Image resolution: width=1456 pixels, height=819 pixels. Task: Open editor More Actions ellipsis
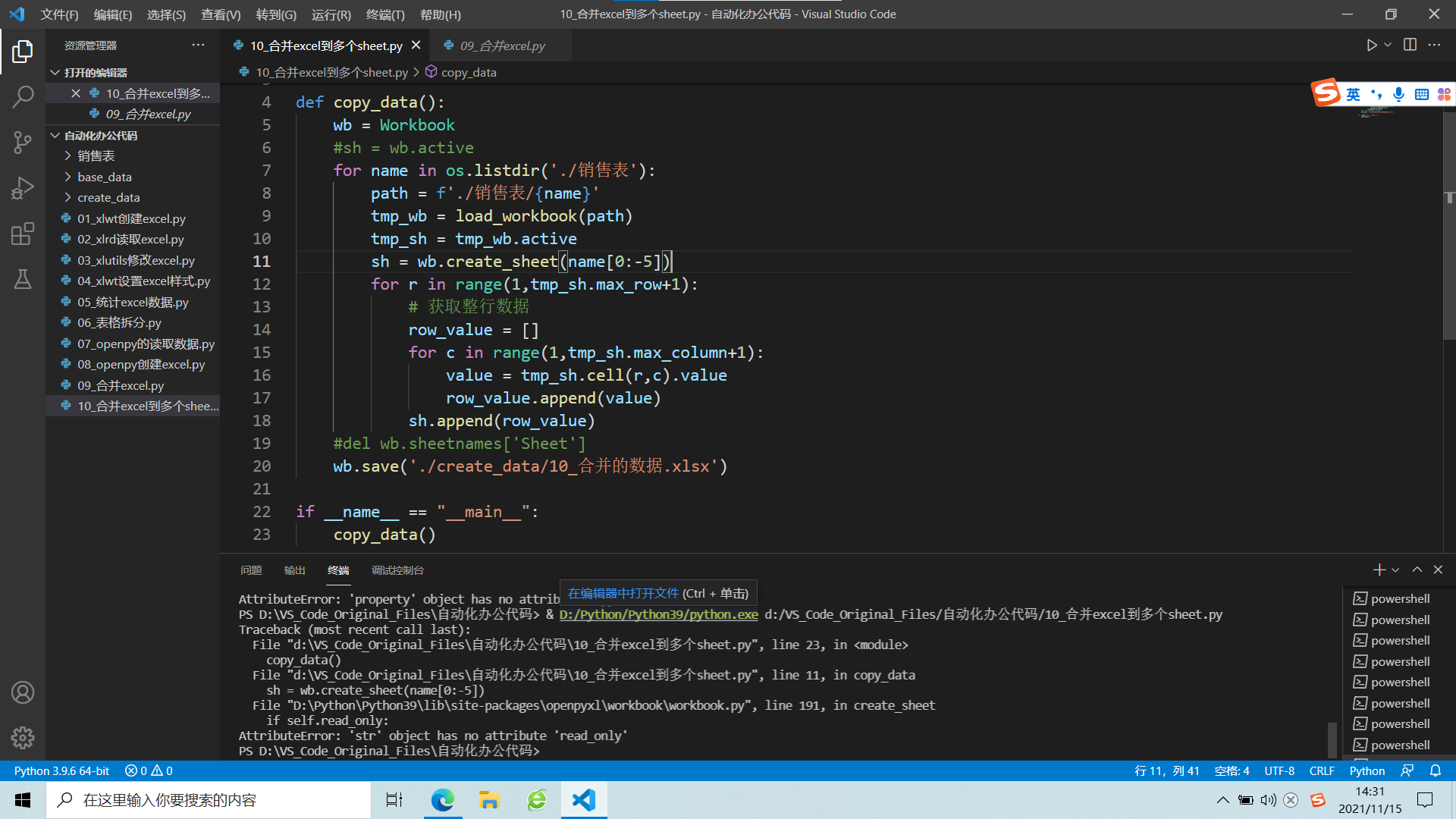tap(1434, 45)
